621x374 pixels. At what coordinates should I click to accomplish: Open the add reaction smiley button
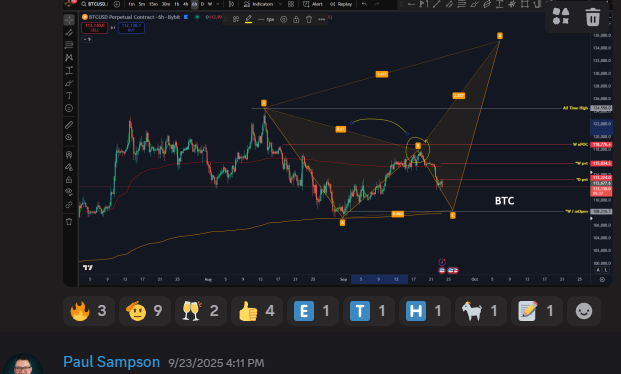[584, 311]
